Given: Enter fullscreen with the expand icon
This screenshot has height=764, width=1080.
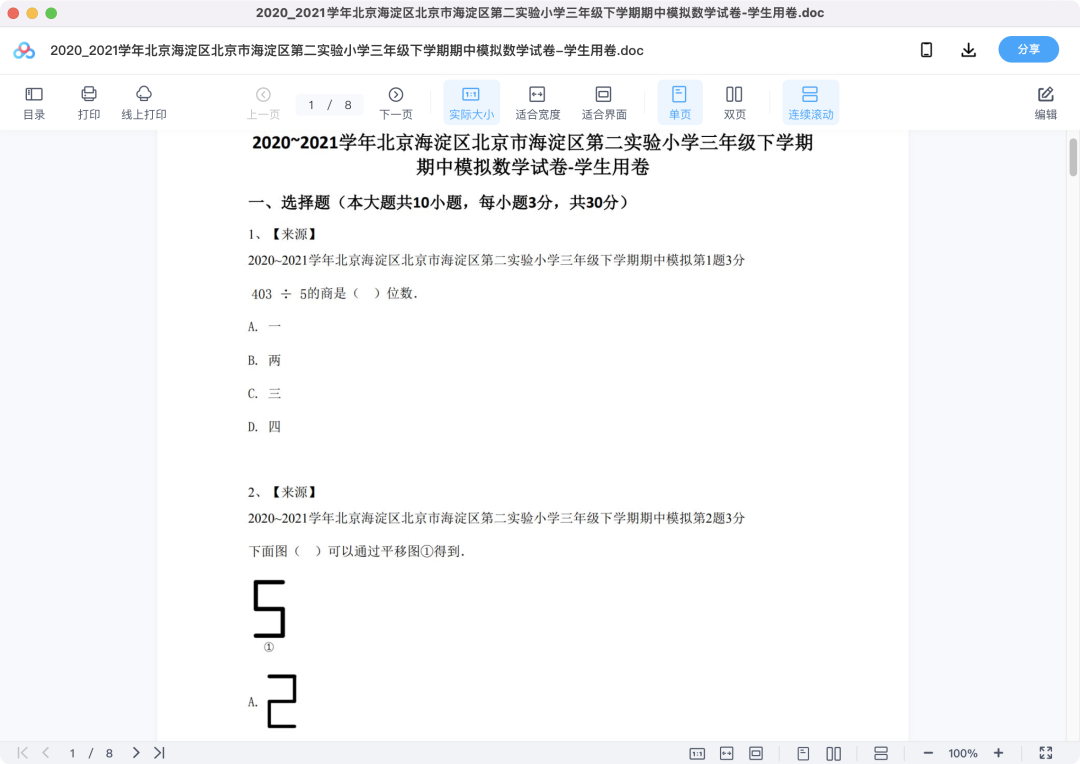Looking at the screenshot, I should coord(1046,753).
